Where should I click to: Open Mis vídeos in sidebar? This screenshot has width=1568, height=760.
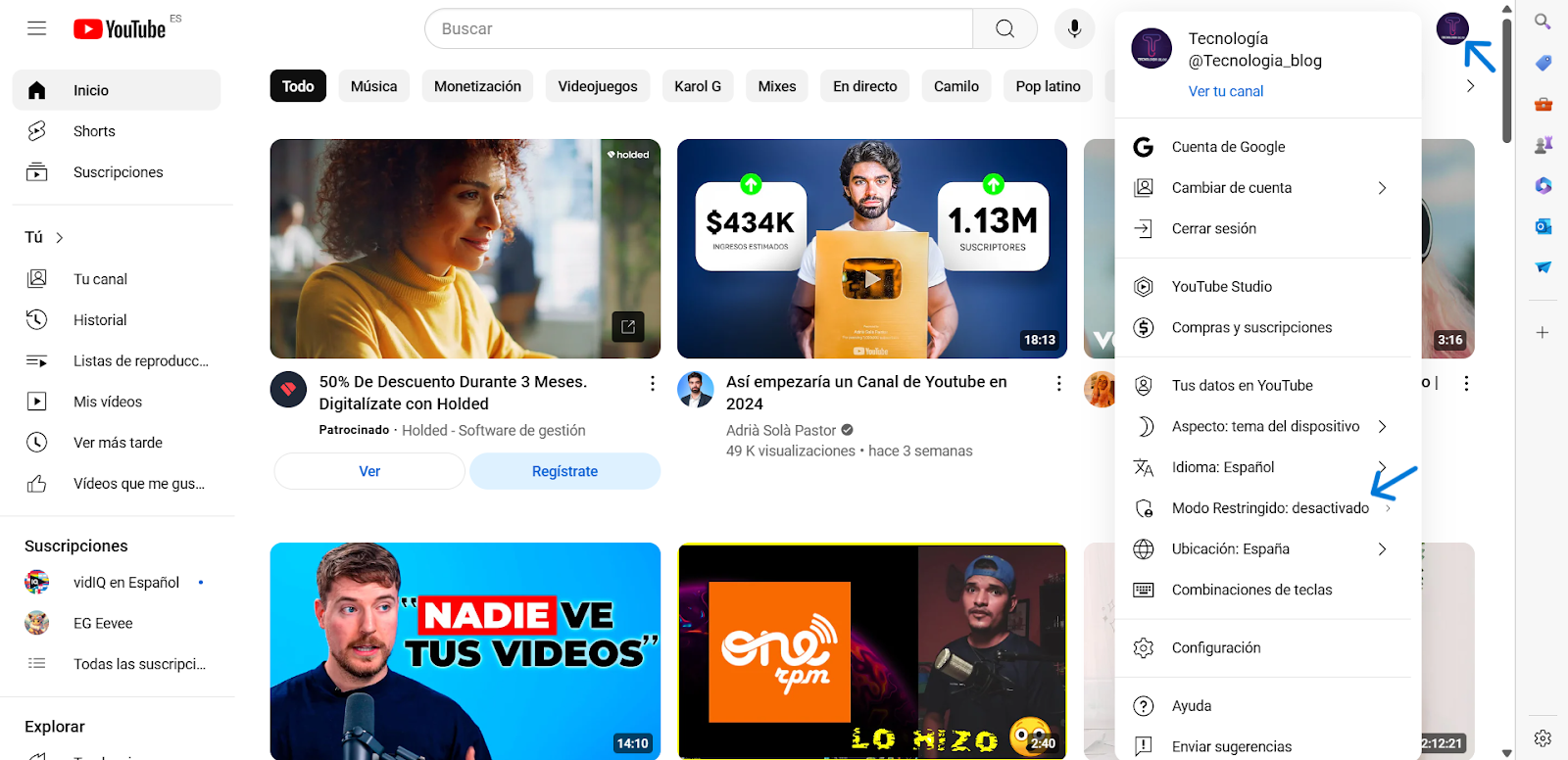pos(117,402)
